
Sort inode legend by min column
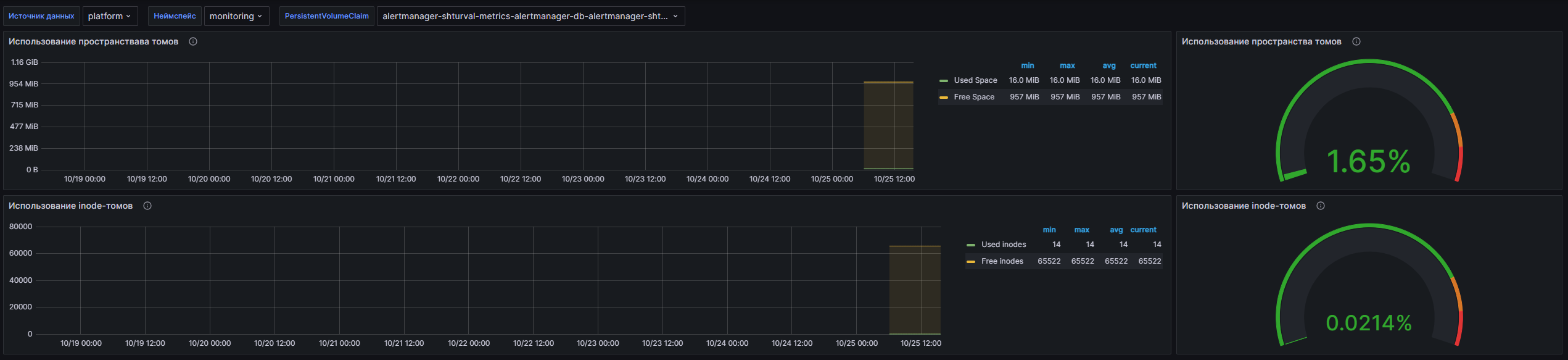[x=1049, y=230]
